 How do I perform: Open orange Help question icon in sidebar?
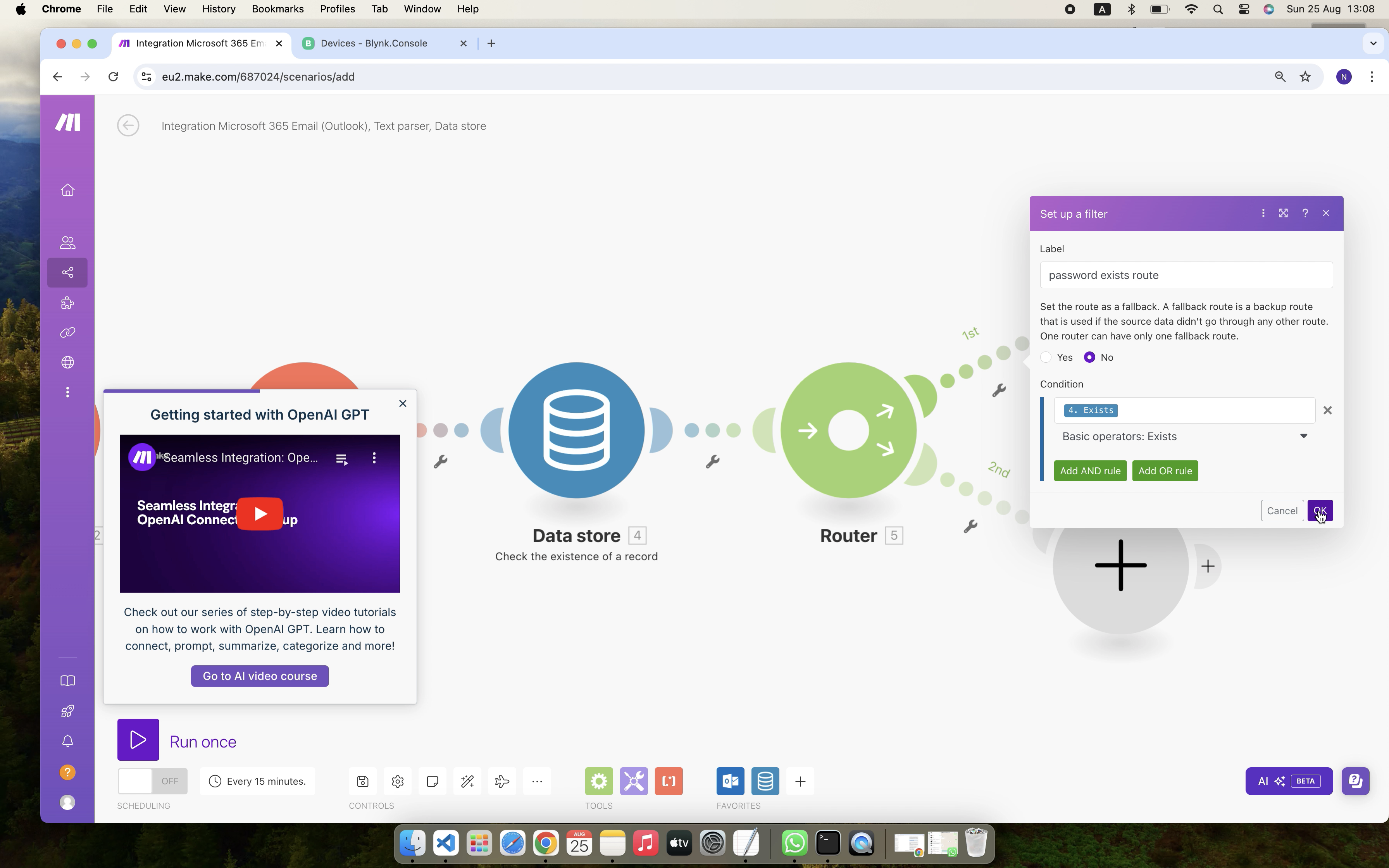[x=68, y=772]
